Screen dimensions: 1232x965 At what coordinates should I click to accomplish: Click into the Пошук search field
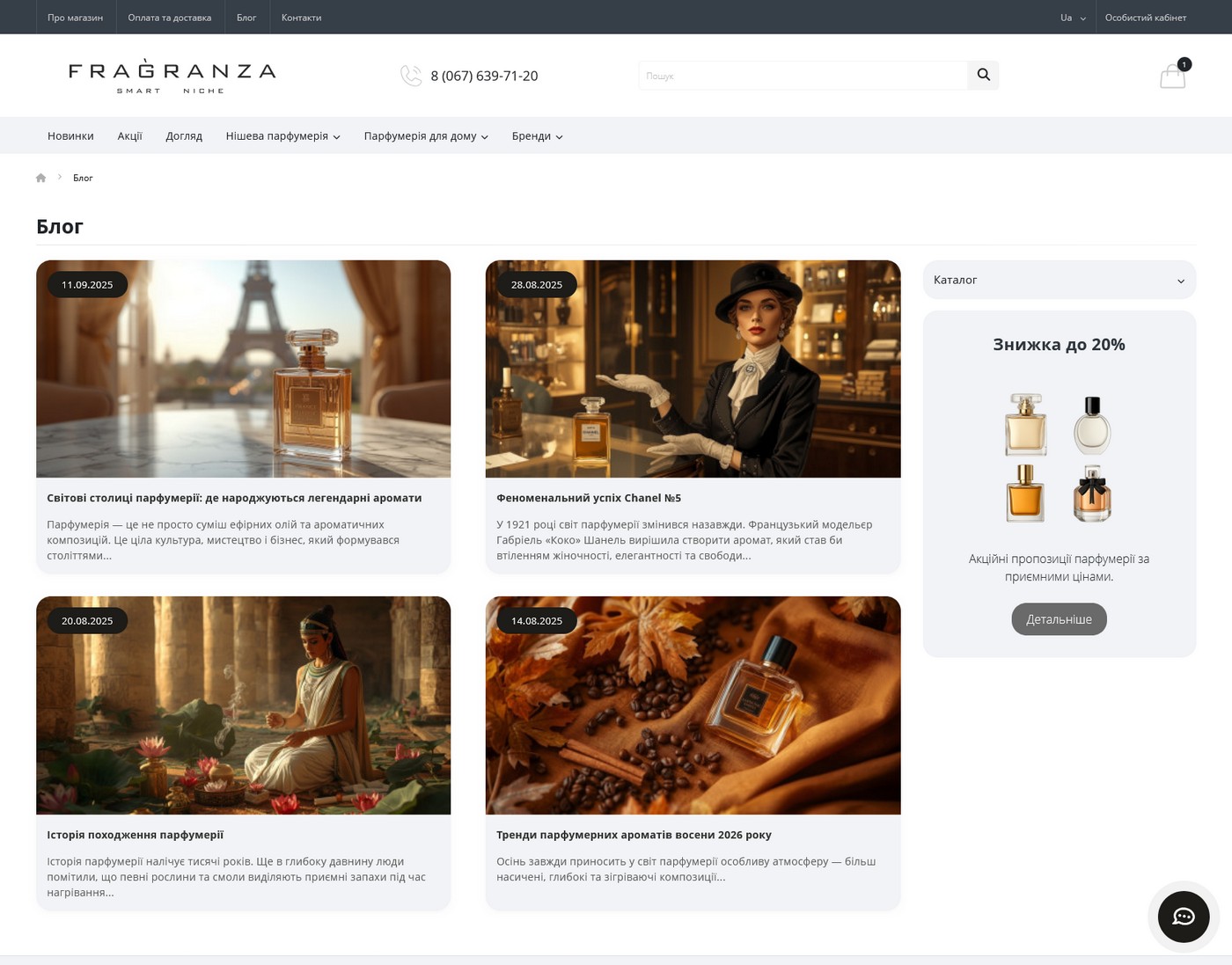point(803,76)
